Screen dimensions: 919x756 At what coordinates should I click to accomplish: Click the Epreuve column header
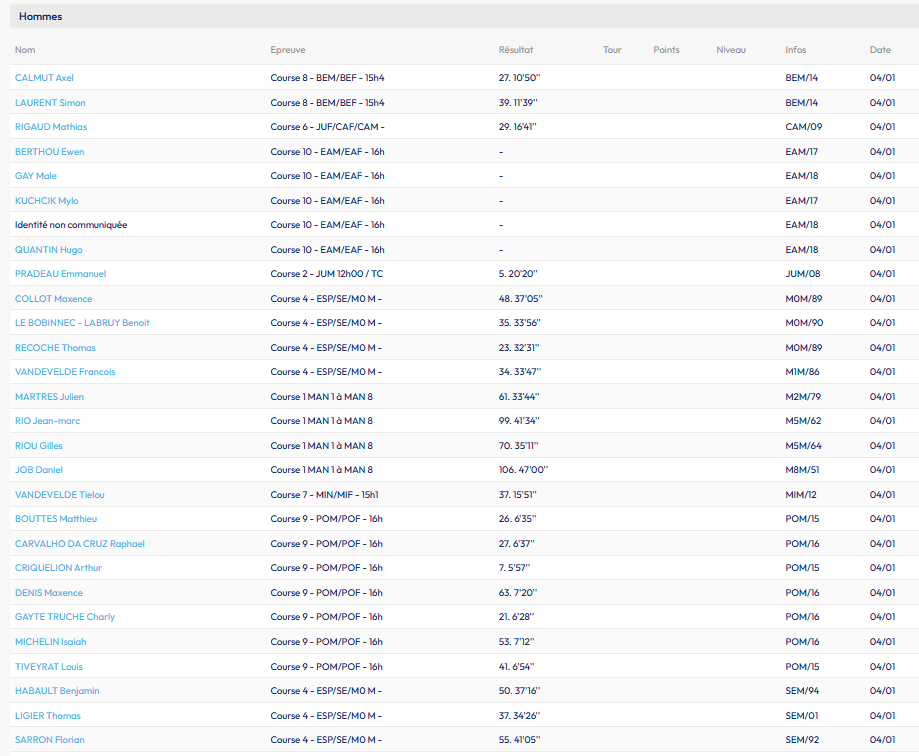pyautogui.click(x=288, y=50)
